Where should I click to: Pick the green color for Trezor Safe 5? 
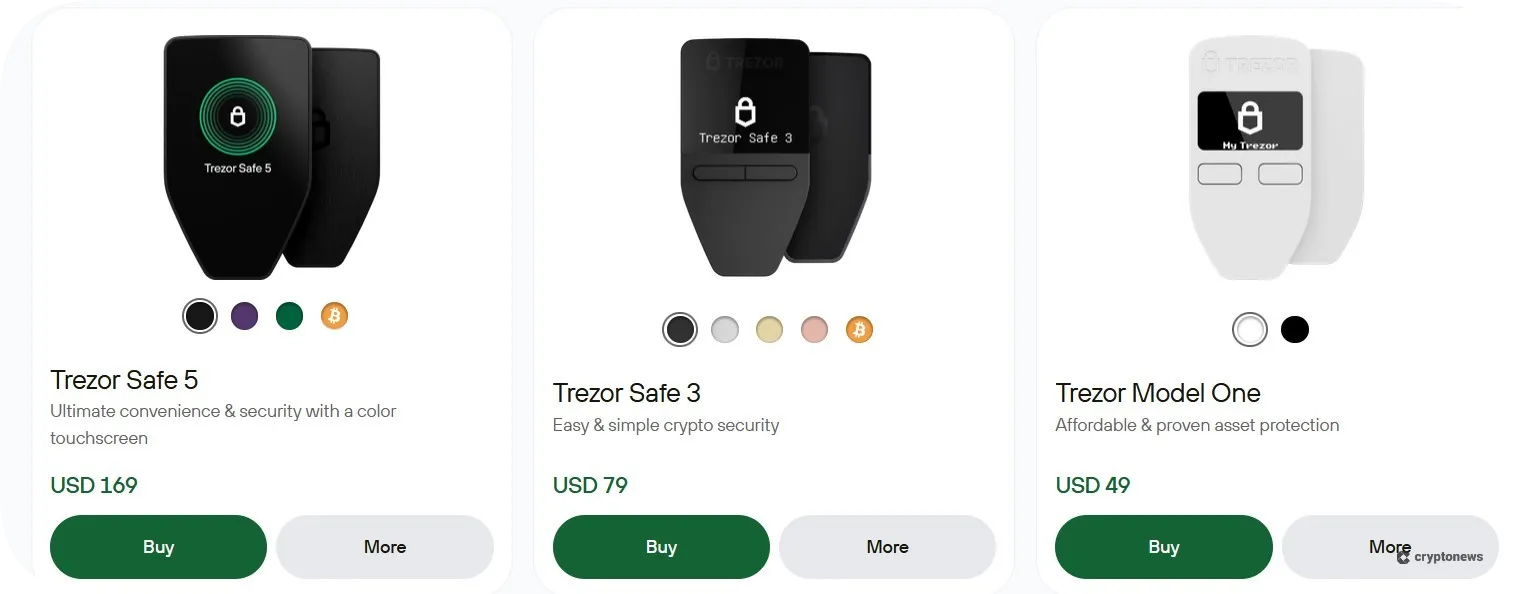[x=289, y=315]
